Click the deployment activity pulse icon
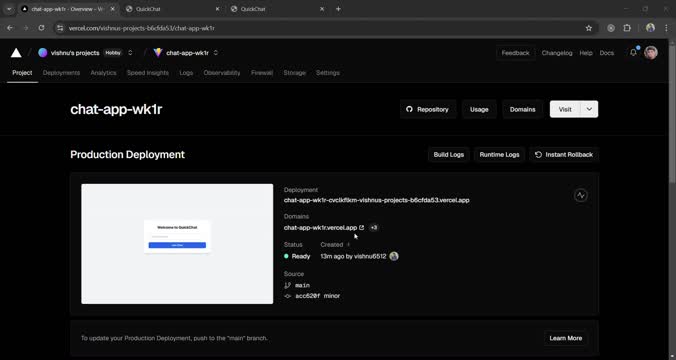Screen dimensions: 676x360 [x=581, y=195]
